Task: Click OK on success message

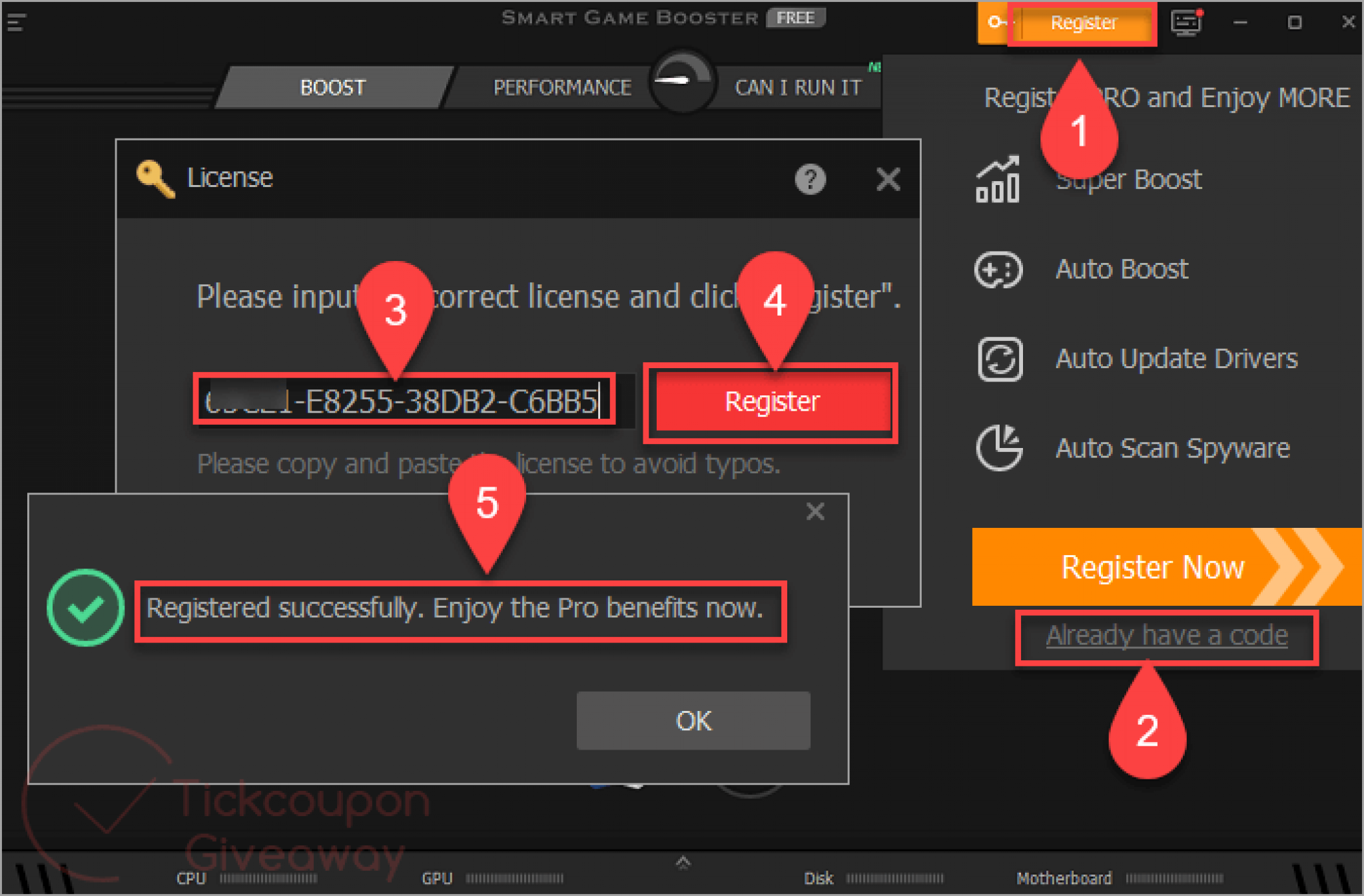Action: pyautogui.click(x=693, y=721)
